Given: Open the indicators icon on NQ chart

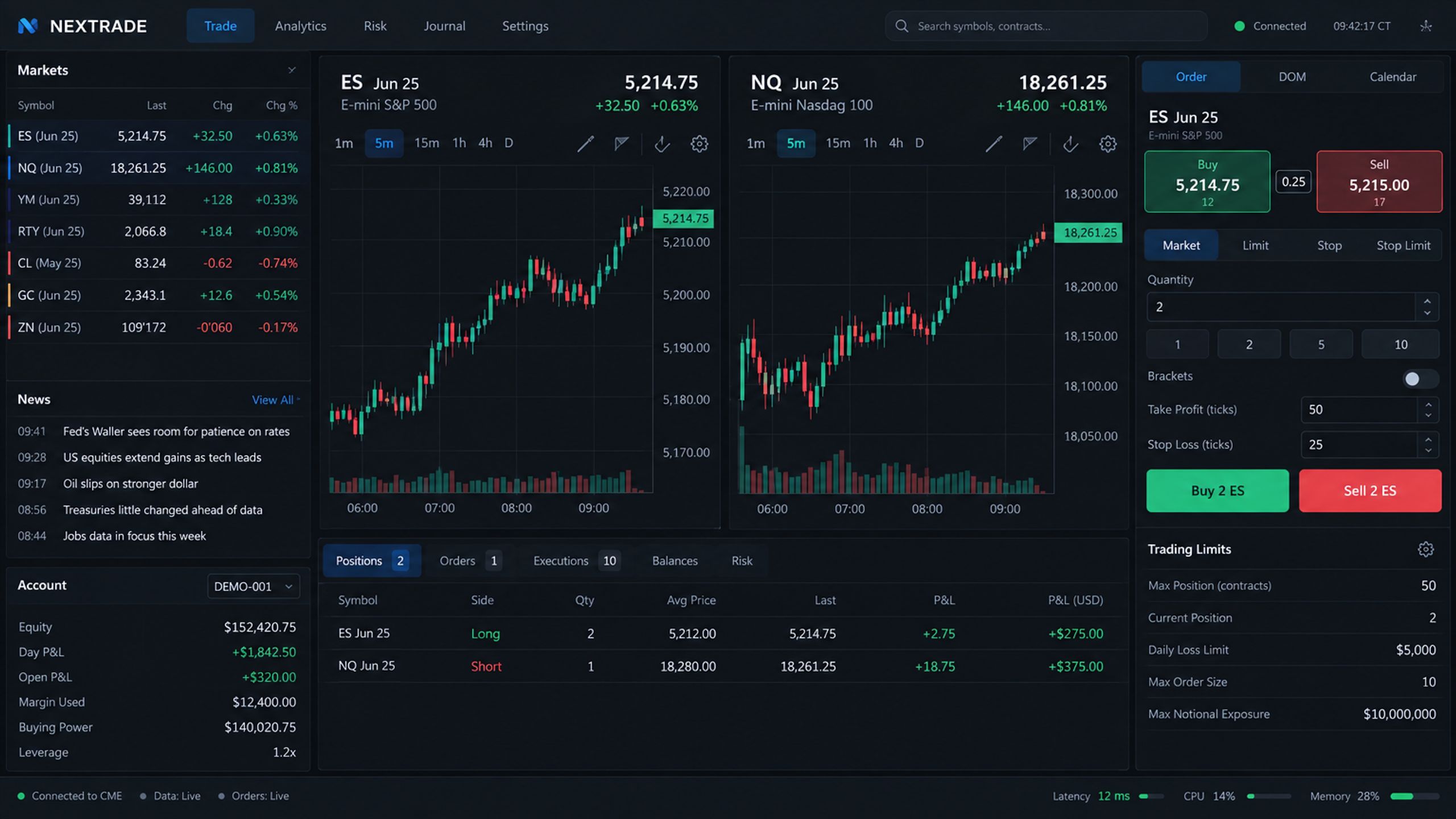Looking at the screenshot, I should coord(1070,144).
